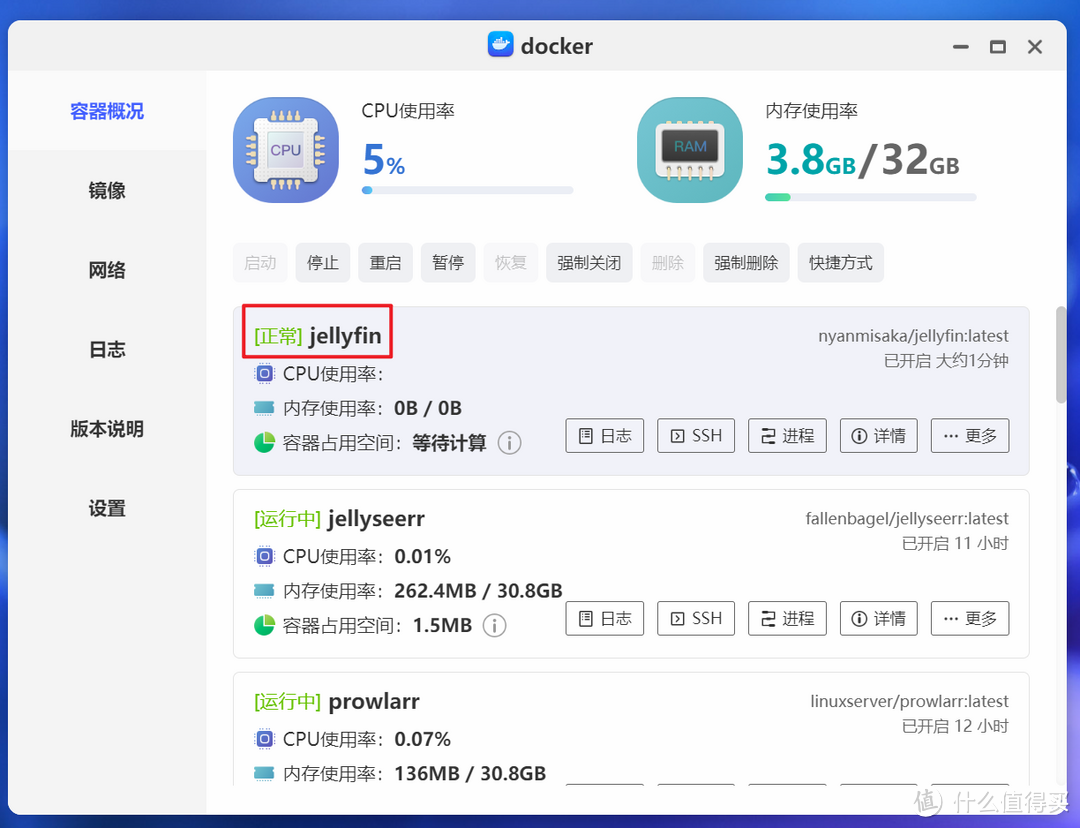View 进程 processes for the jellyfin container
This screenshot has height=828, width=1080.
click(787, 435)
